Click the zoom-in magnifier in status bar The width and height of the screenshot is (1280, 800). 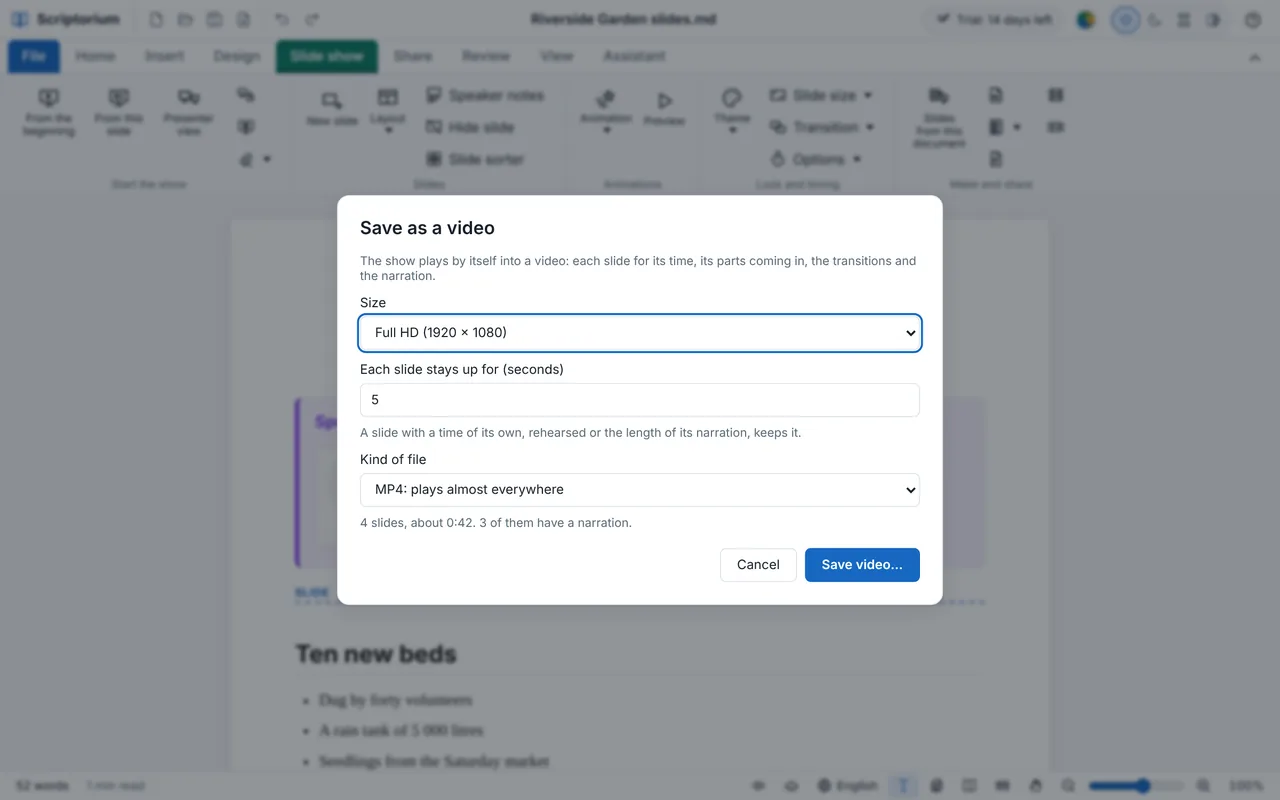tap(1203, 786)
